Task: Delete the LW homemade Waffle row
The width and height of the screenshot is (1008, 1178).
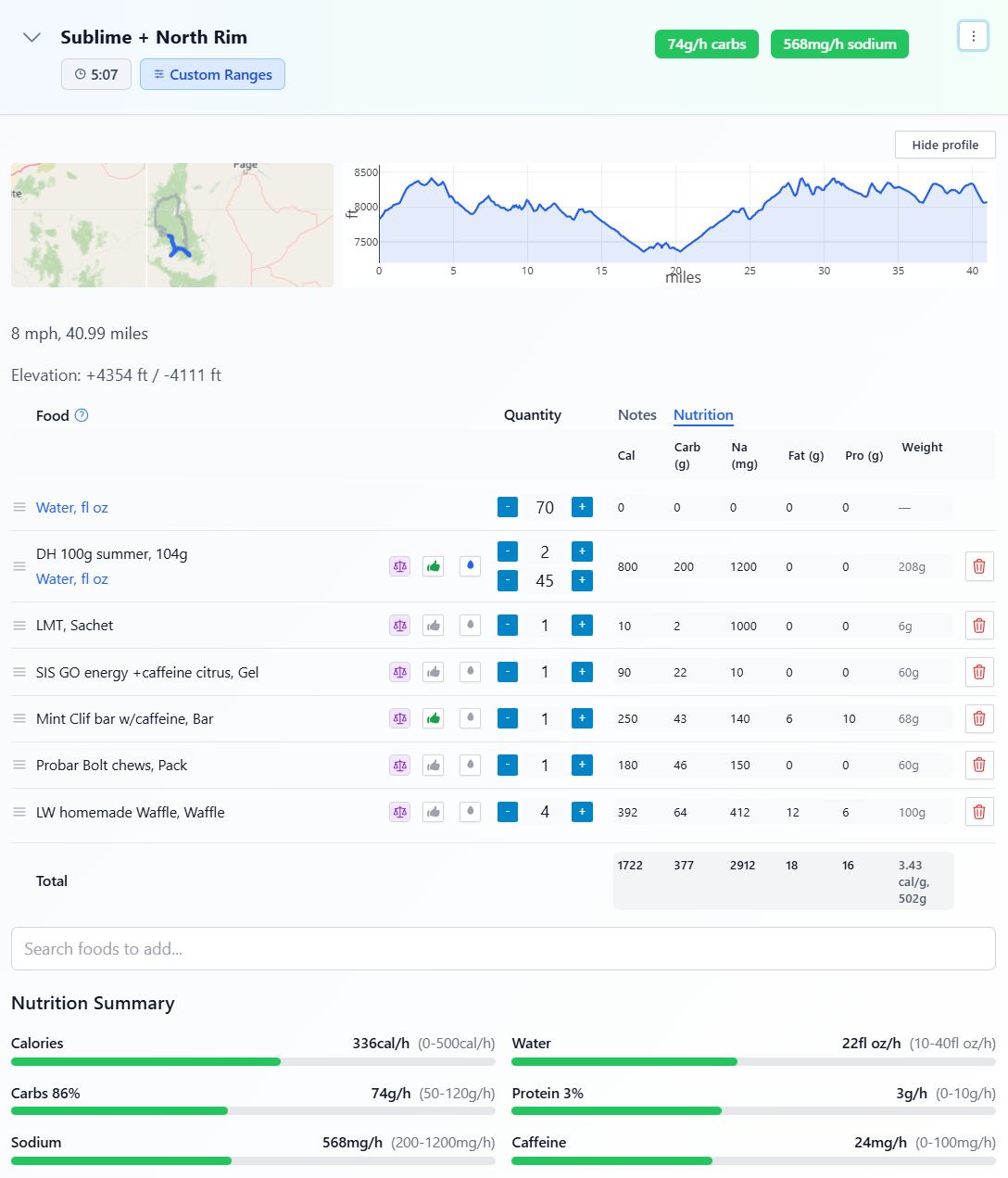Action: click(x=979, y=811)
